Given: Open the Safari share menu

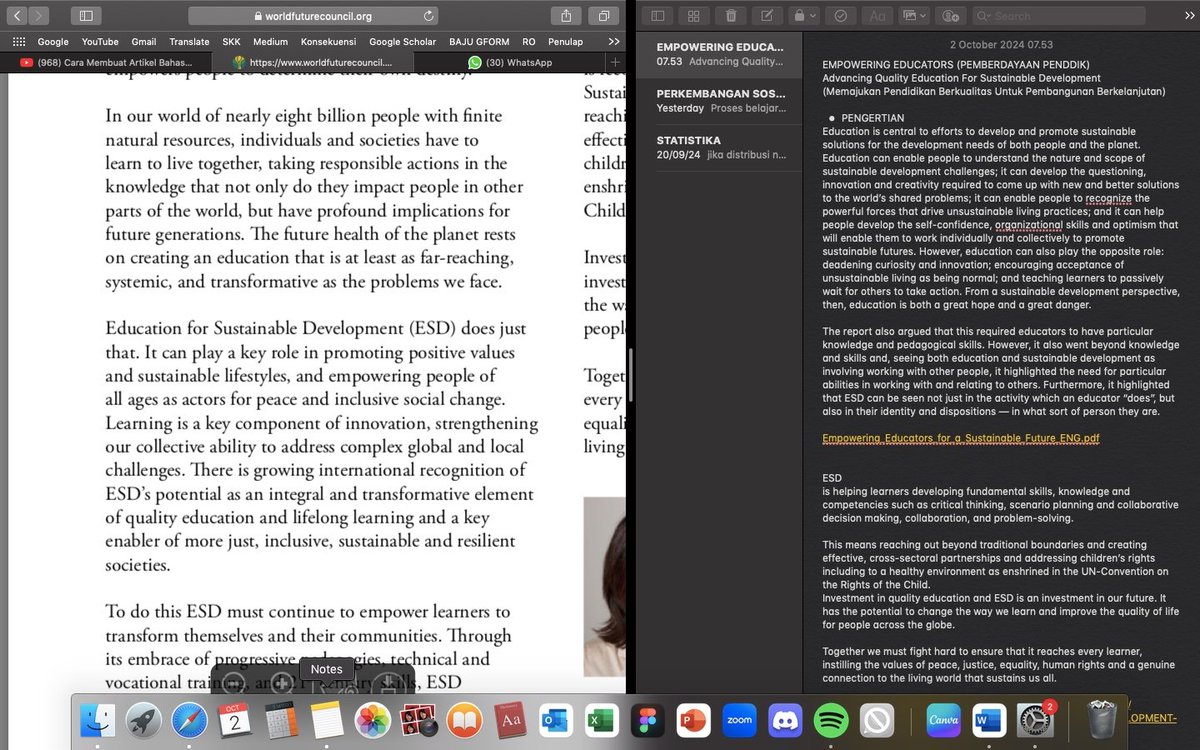Looking at the screenshot, I should coord(566,16).
